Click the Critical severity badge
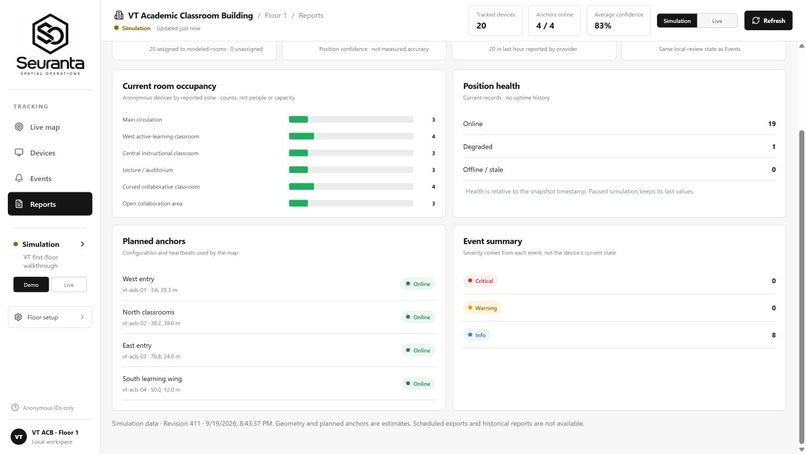The width and height of the screenshot is (806, 454). [480, 281]
